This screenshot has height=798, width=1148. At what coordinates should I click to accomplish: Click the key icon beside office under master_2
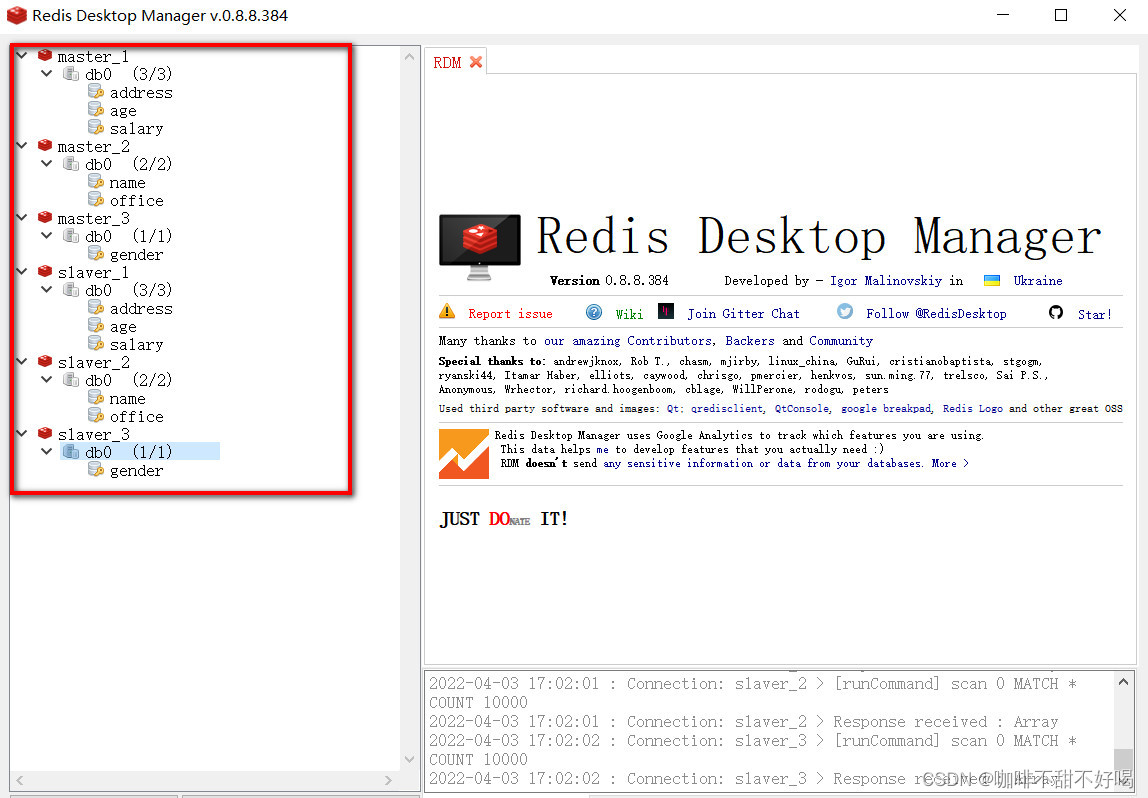[x=96, y=199]
